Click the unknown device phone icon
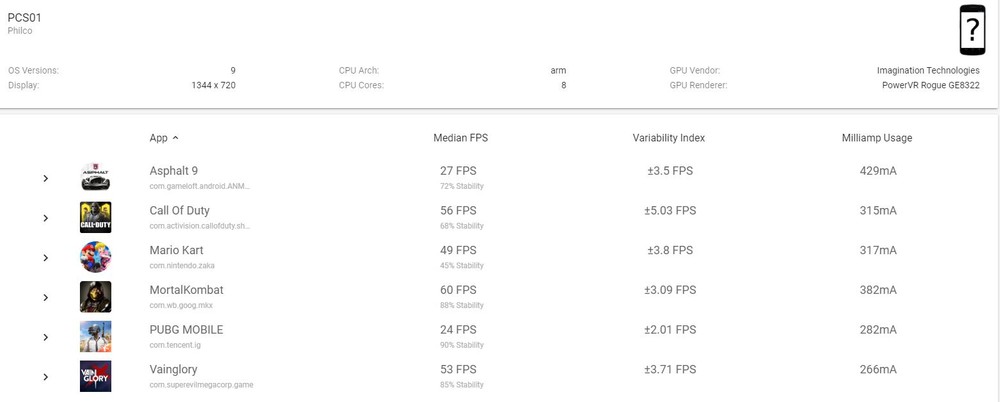This screenshot has height=402, width=1000. [971, 30]
